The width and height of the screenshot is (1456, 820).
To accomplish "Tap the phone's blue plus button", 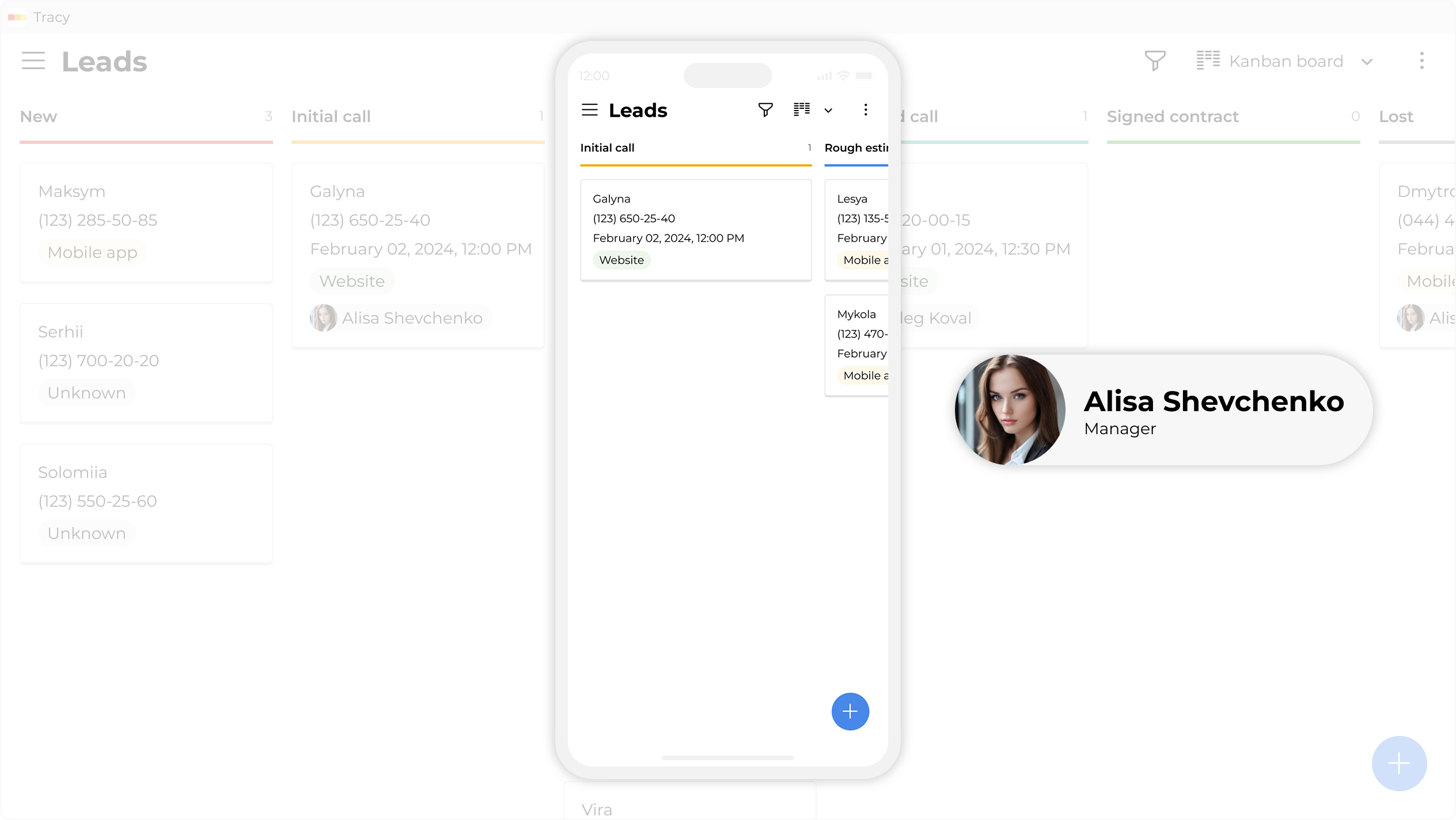I will [x=850, y=712].
